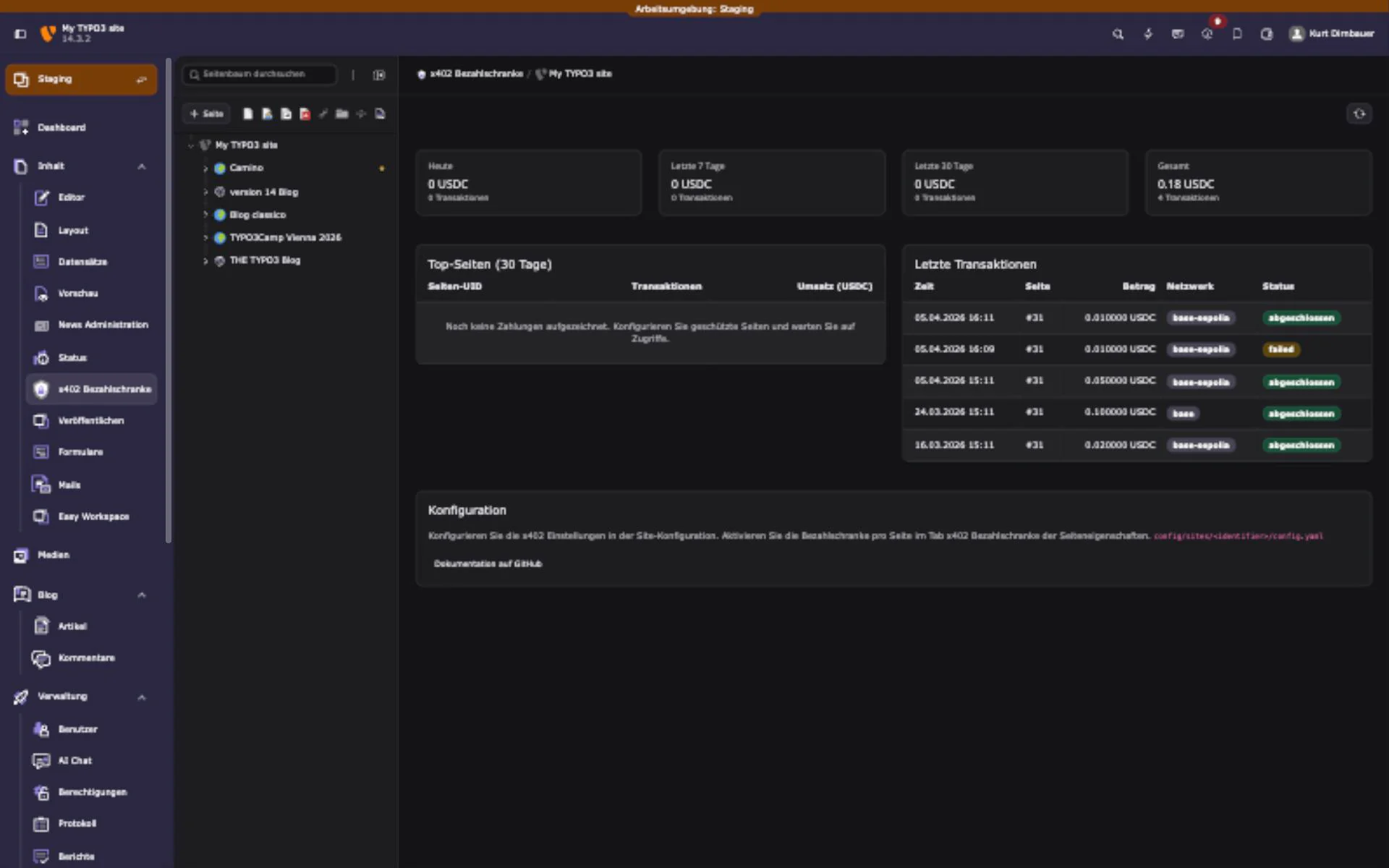Focus the Seitenbaum durchsuchen search field
This screenshot has height=868, width=1389.
click(x=260, y=75)
